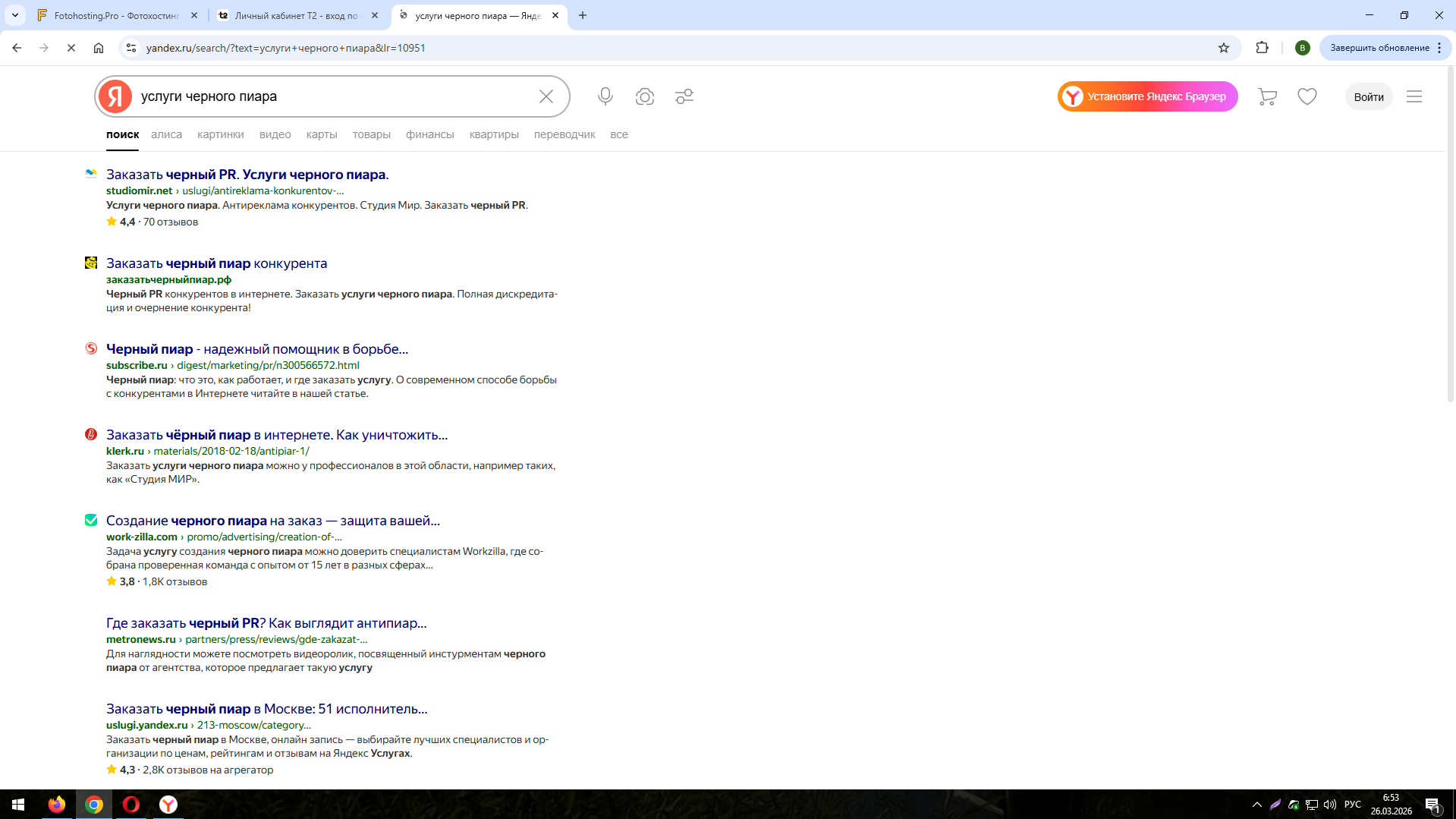Screen dimensions: 1456x819
Task: Open Где заказать черный PR result
Action: 266,623
